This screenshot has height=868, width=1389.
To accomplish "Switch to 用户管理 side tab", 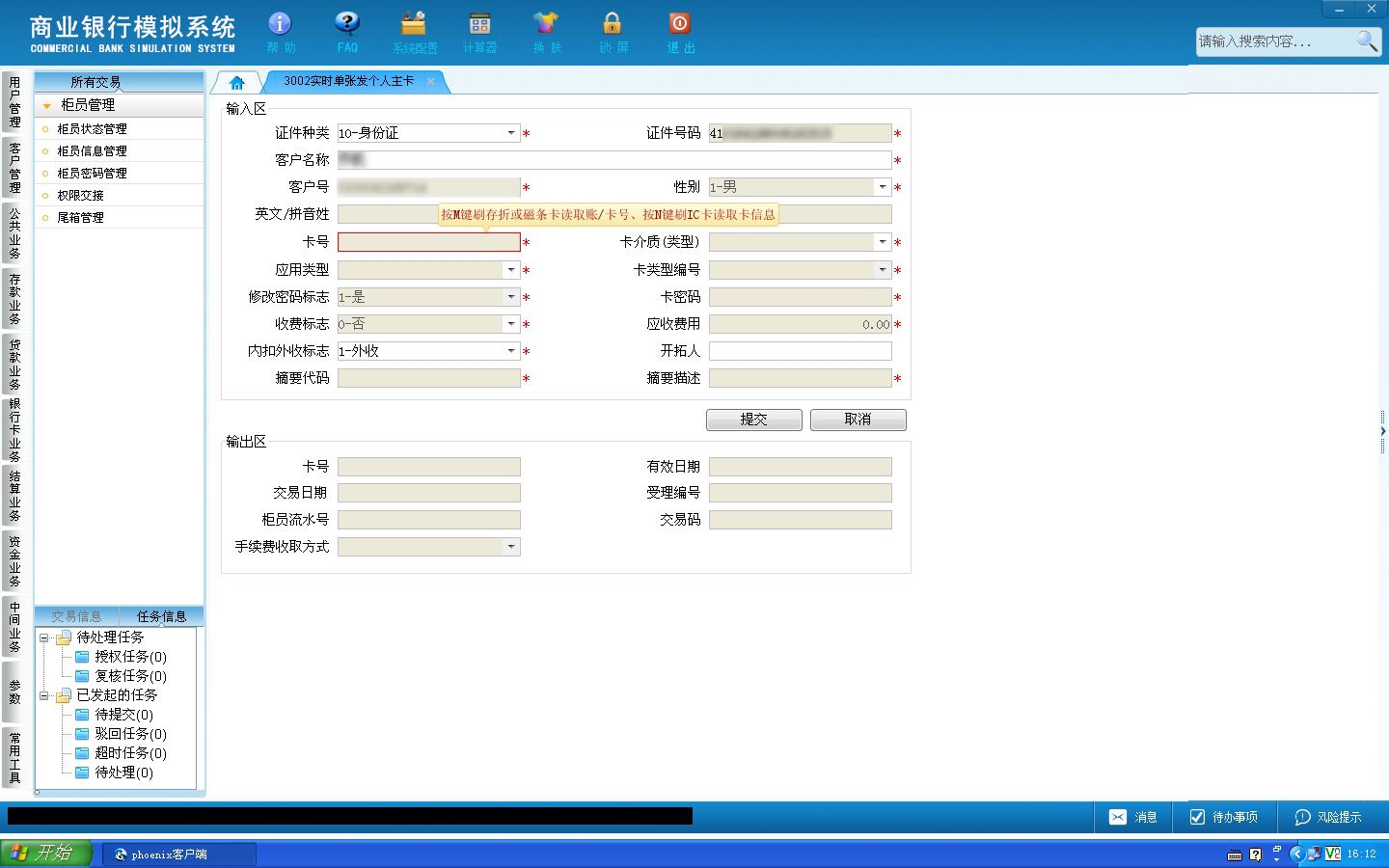I will point(14,102).
